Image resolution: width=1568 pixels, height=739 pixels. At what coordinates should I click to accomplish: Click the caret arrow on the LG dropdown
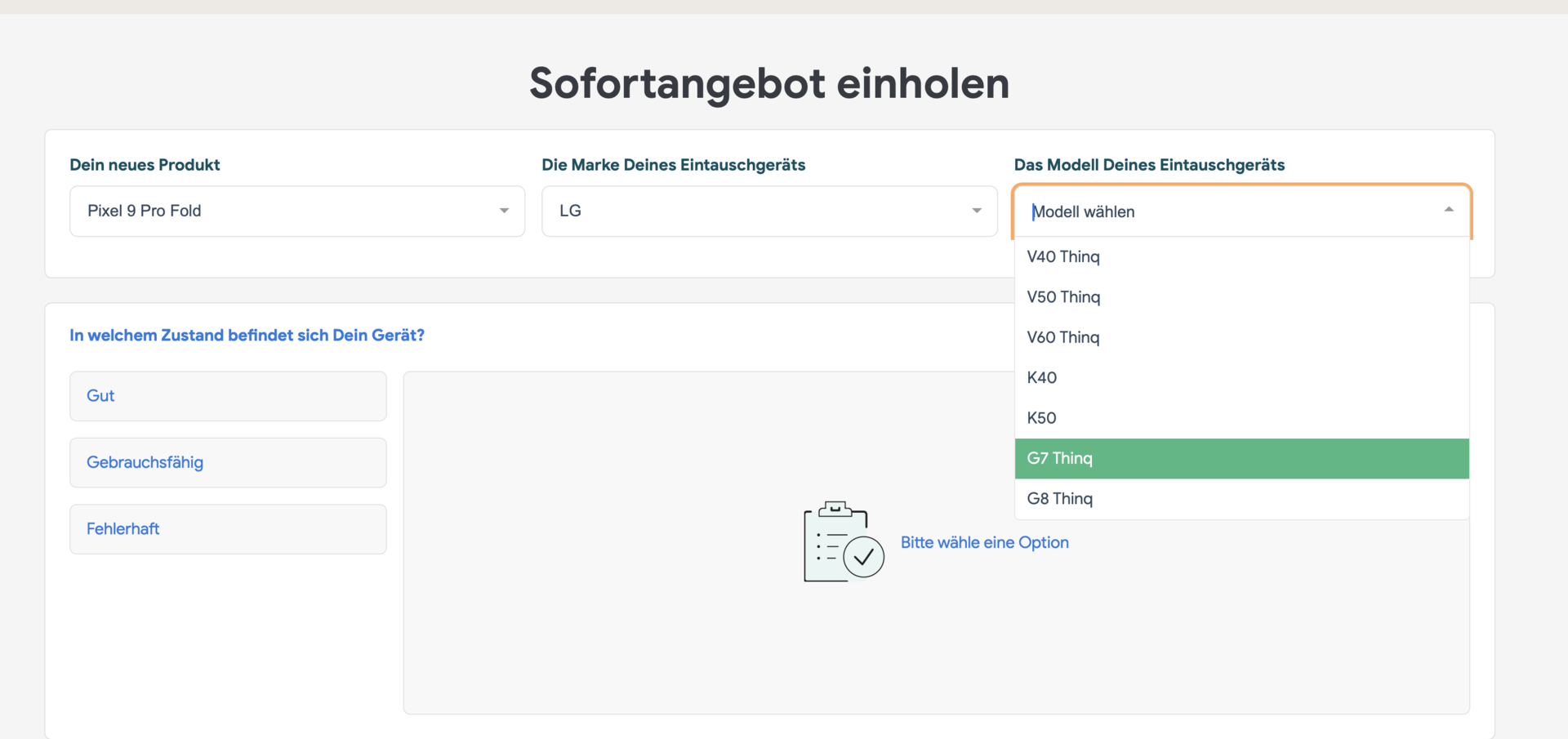click(976, 211)
